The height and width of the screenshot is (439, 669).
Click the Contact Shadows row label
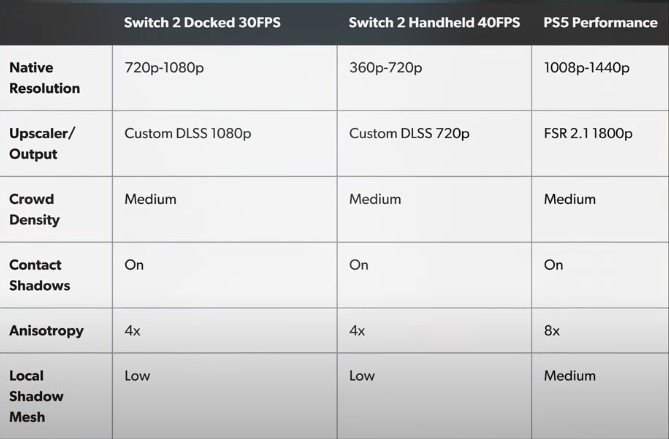(x=39, y=275)
